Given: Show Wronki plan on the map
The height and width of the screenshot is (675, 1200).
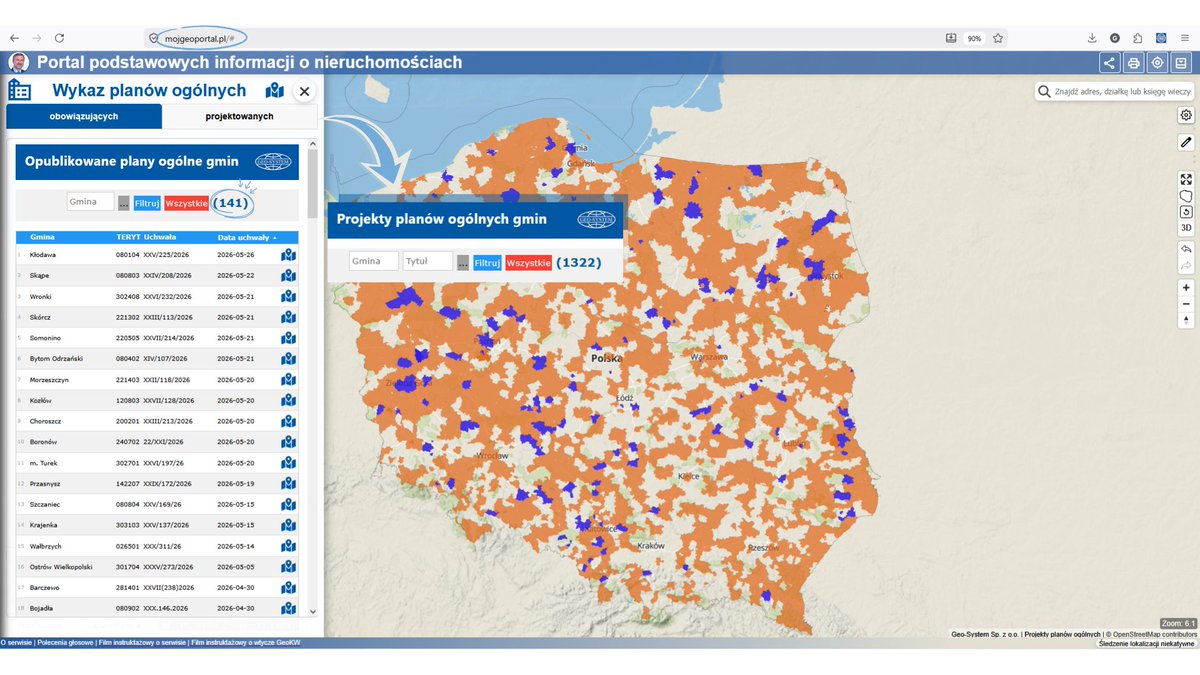Looking at the screenshot, I should (289, 296).
